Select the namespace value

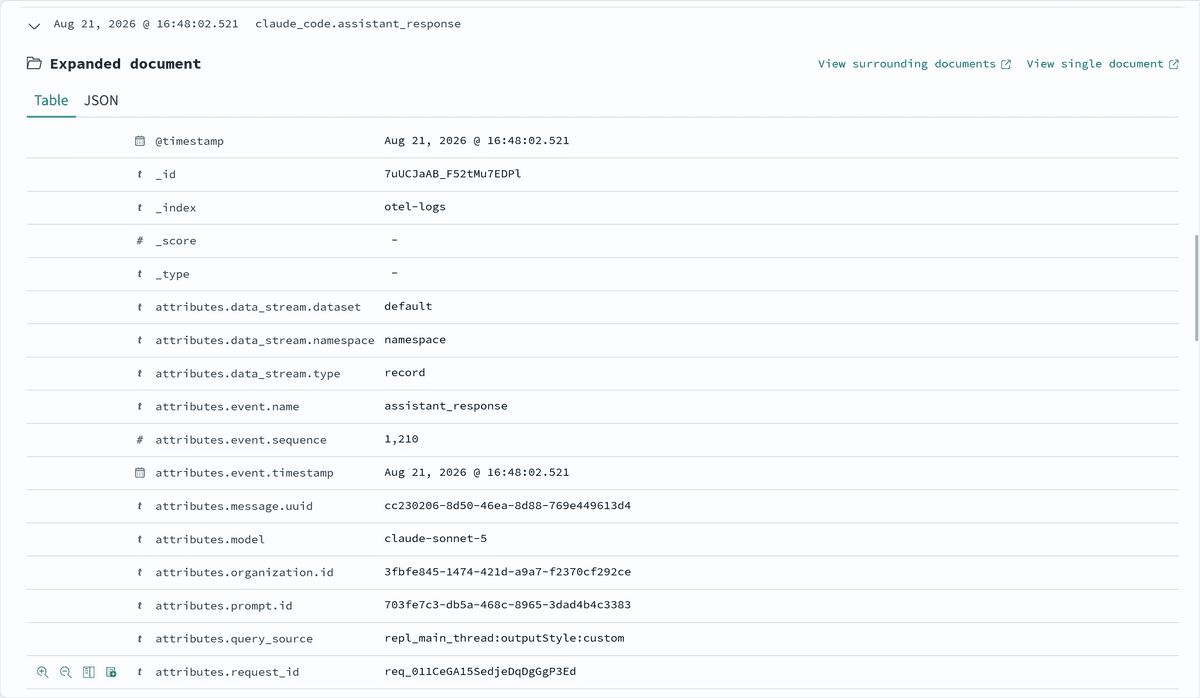click(415, 340)
